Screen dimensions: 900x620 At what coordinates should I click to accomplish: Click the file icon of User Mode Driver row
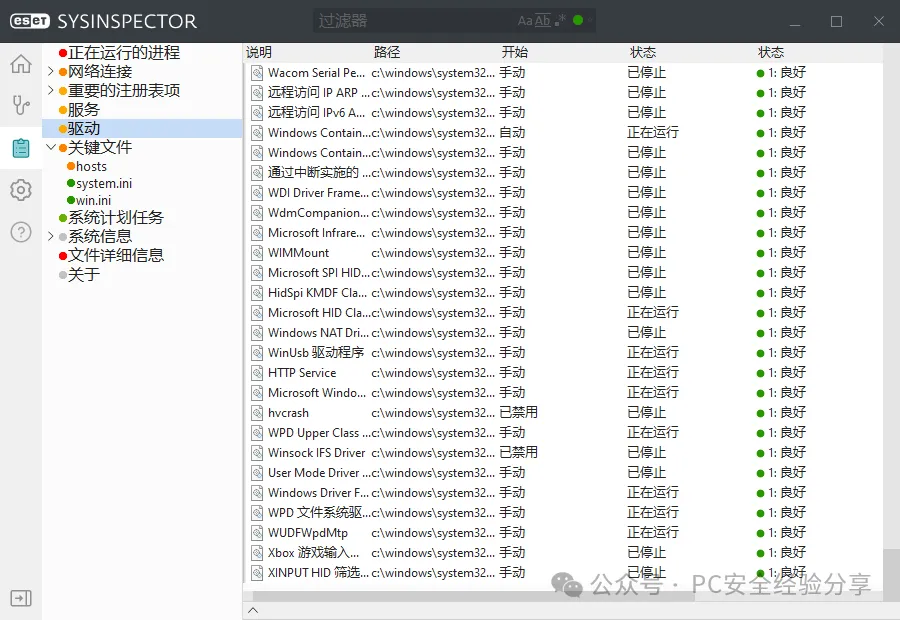coord(257,473)
